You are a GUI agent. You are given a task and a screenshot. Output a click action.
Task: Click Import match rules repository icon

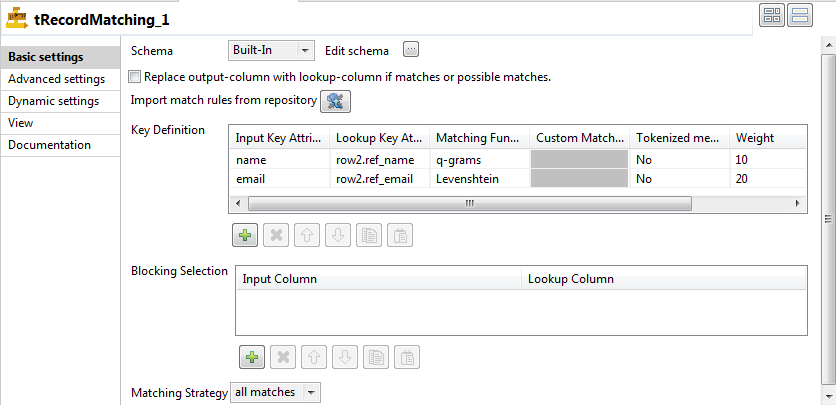point(335,101)
